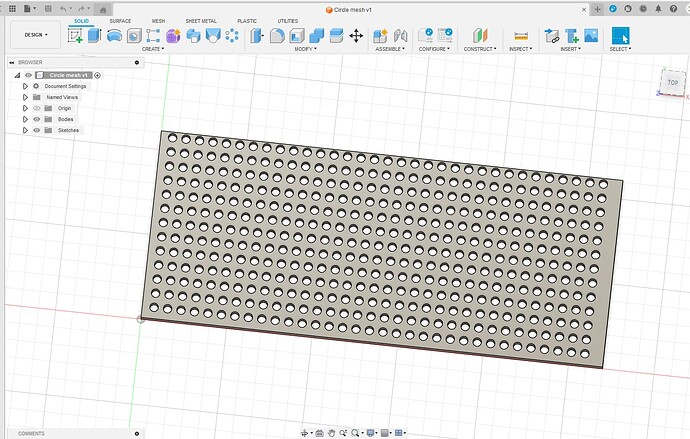Select the Offset Face tool
This screenshot has height=439, width=690.
tap(336, 36)
